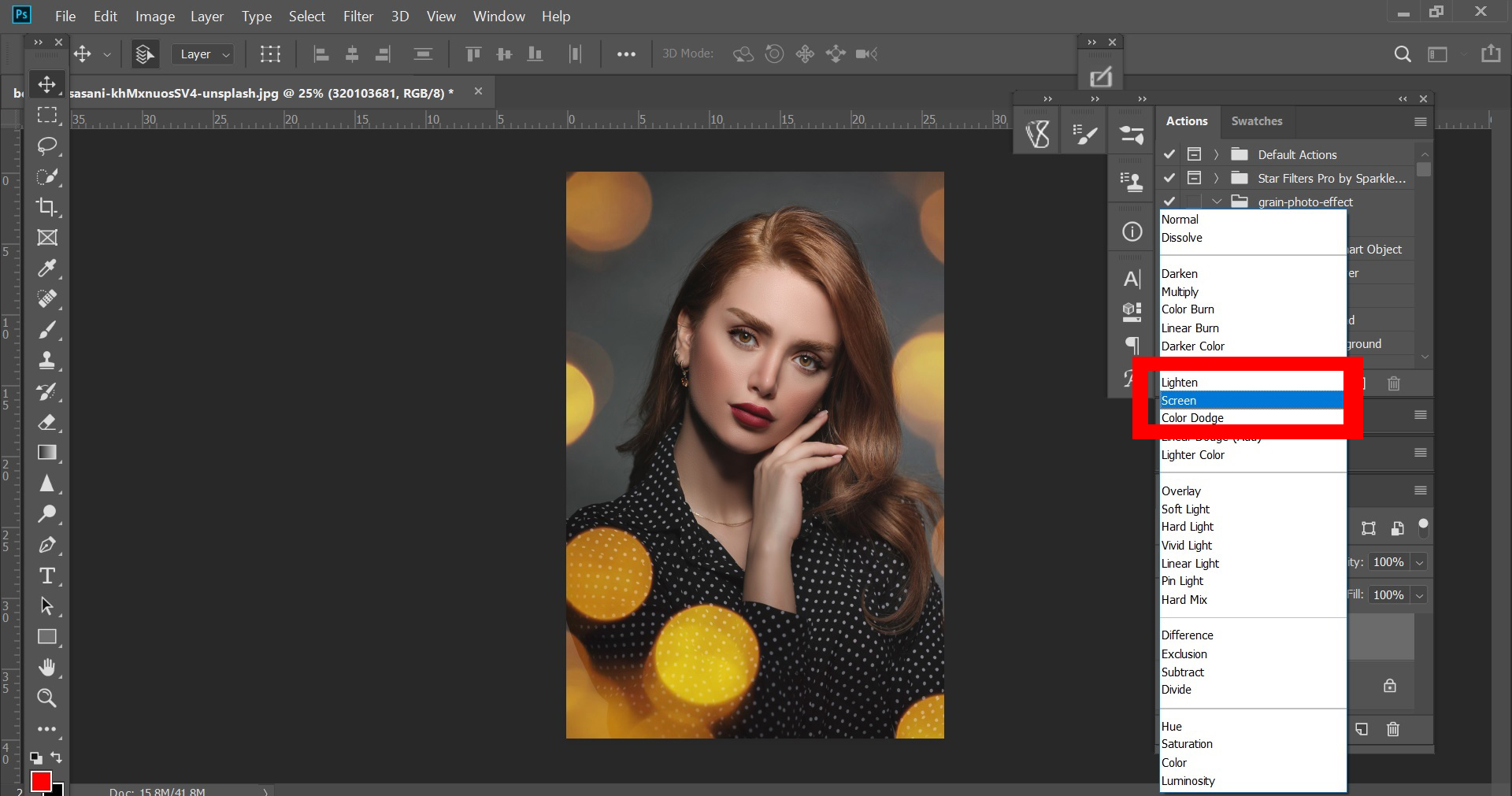Toggle Auto-Select layers icon

[144, 54]
